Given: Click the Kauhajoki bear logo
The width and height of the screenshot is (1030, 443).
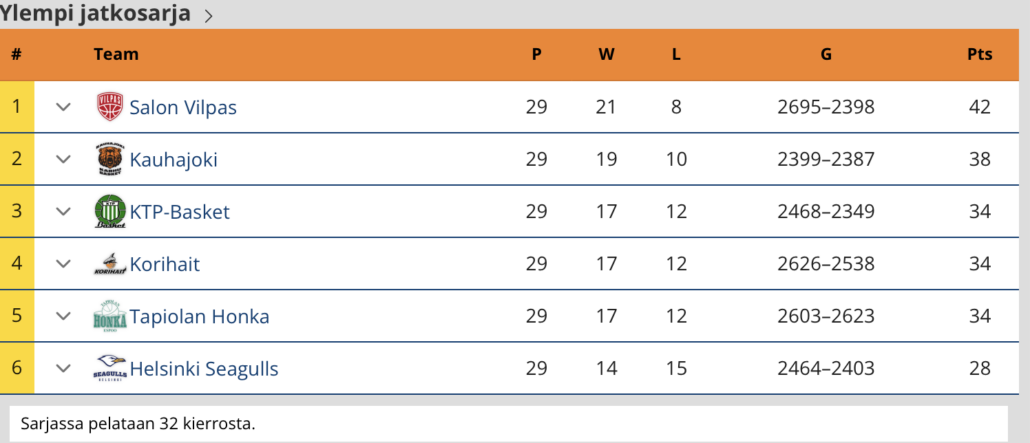Looking at the screenshot, I should coord(110,159).
